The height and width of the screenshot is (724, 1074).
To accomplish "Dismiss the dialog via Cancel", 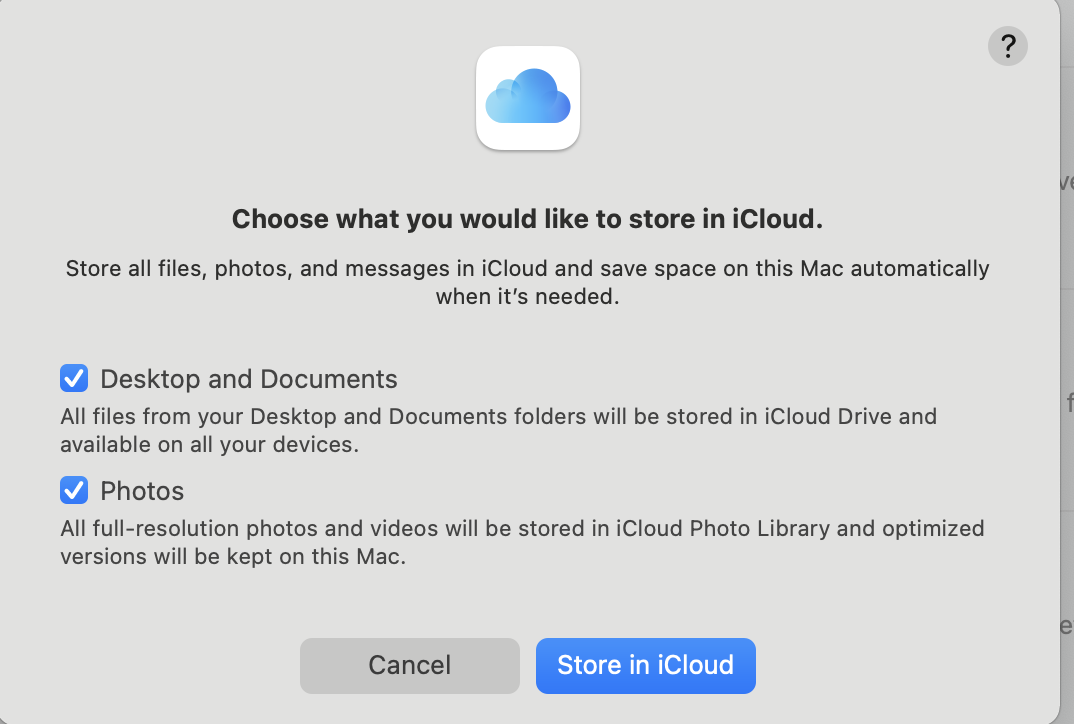I will 409,666.
